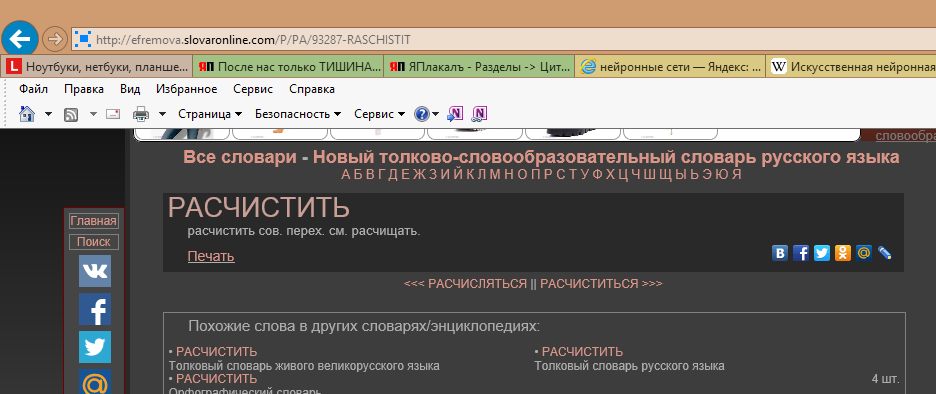
Task: Open the Справка menu
Action: coord(312,89)
